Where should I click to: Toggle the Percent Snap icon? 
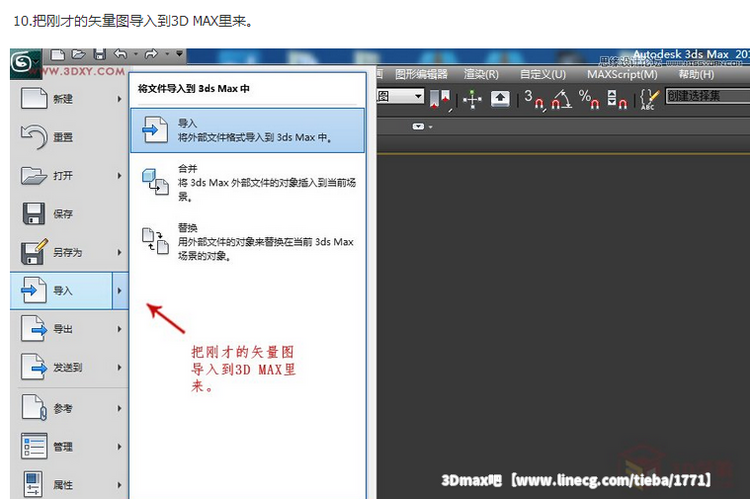pos(589,99)
